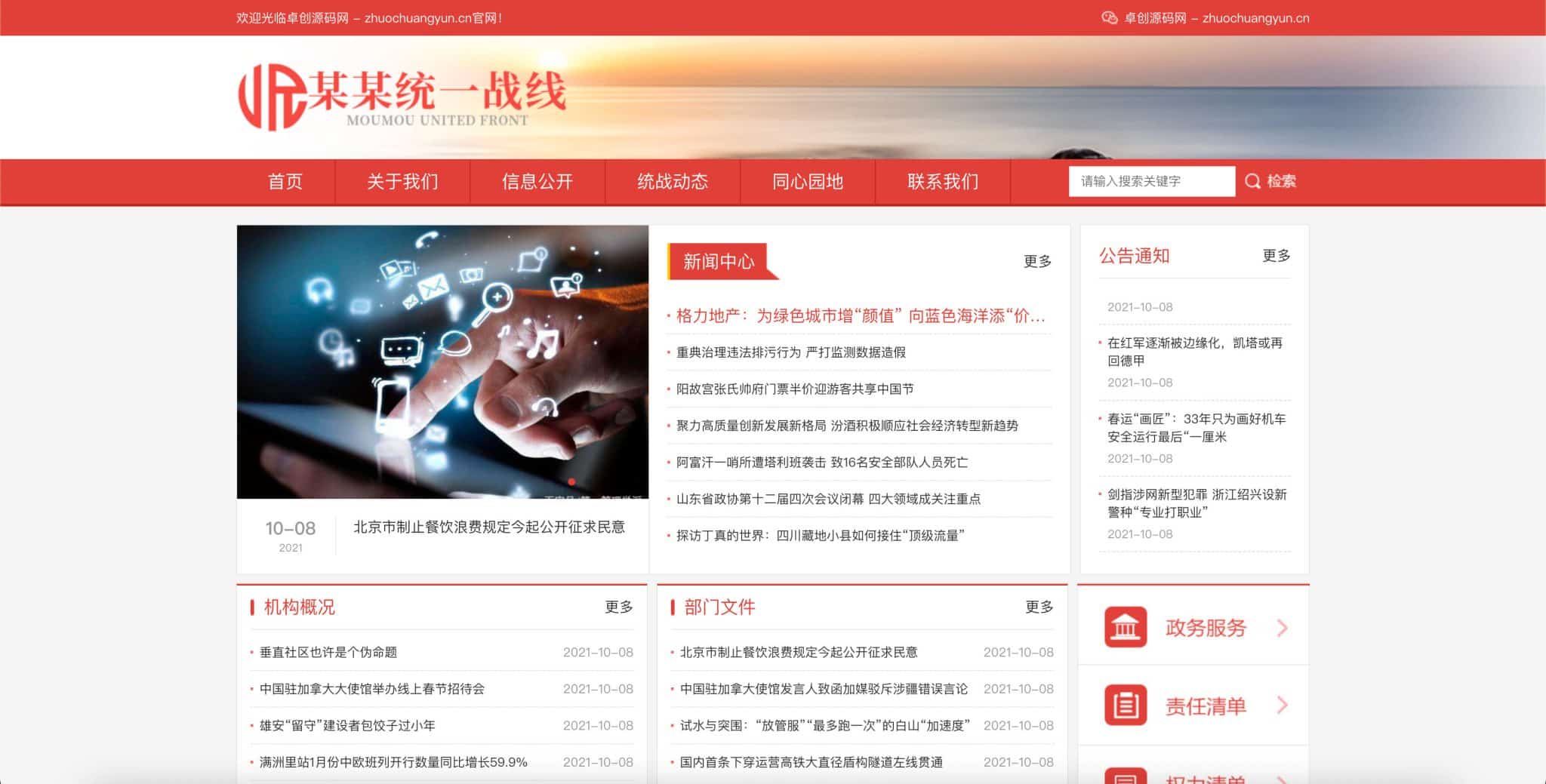Open 阿富汗一哨所遭塔利班袭击 article
This screenshot has width=1546, height=784.
click(x=822, y=462)
